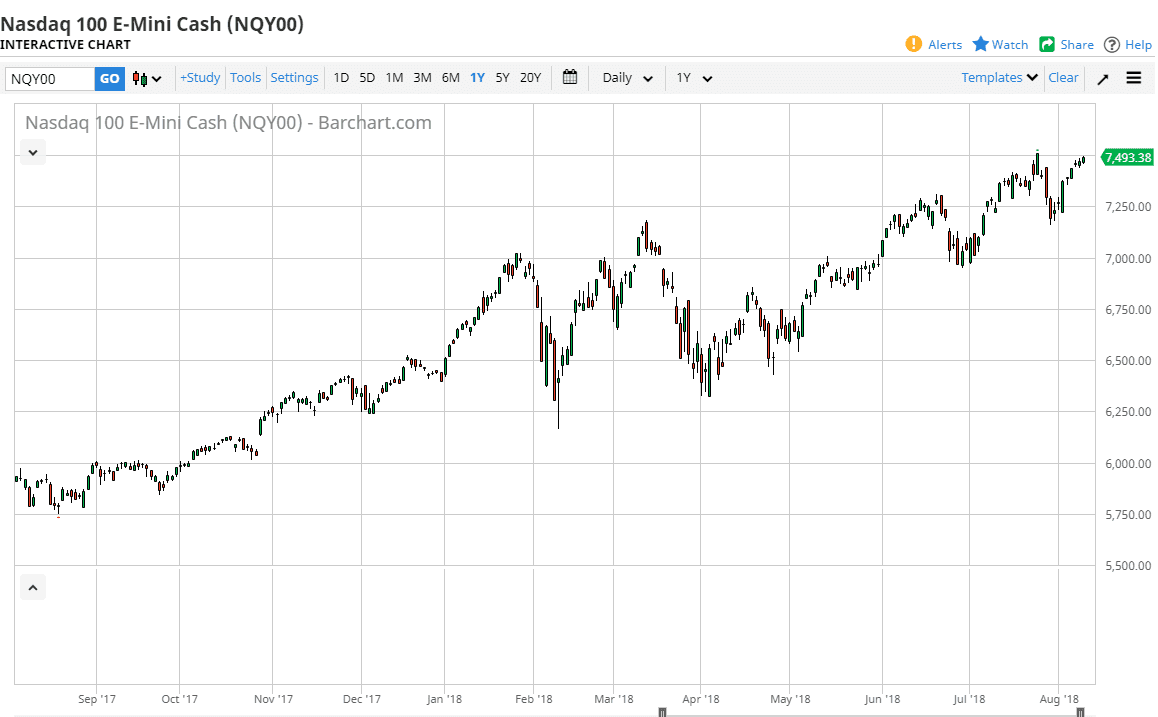This screenshot has width=1158, height=717.
Task: Click the 7,000.00 price axis label
Action: (1128, 258)
